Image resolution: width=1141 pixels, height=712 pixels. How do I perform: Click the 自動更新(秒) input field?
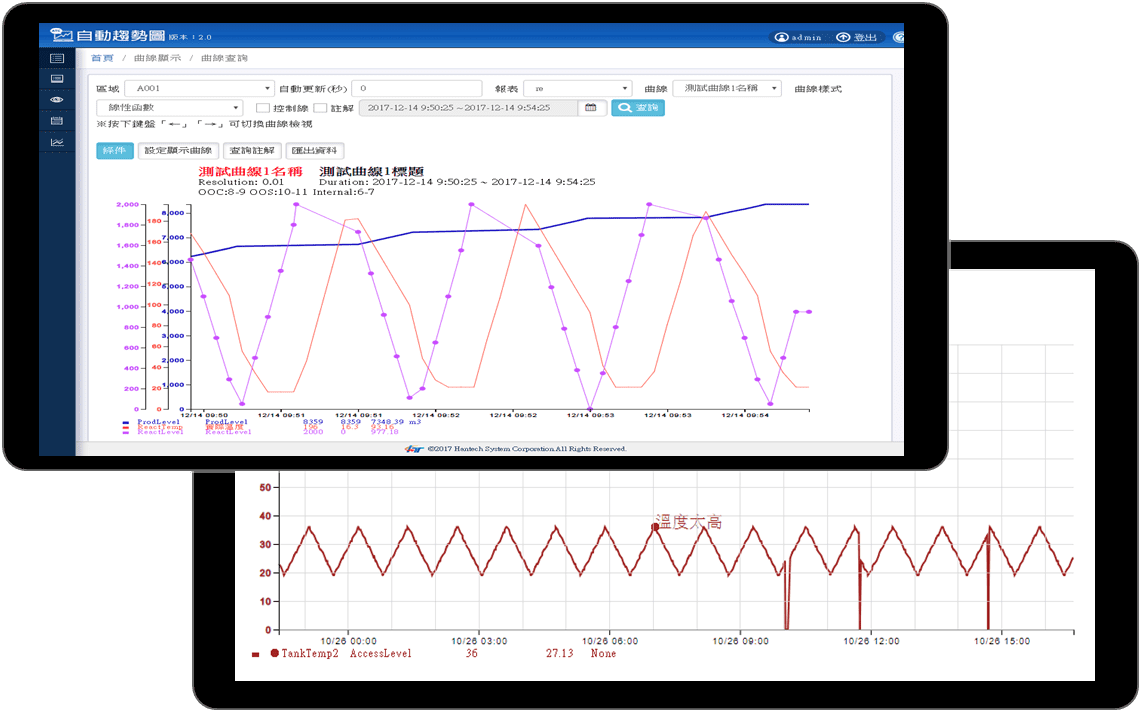pyautogui.click(x=415, y=88)
